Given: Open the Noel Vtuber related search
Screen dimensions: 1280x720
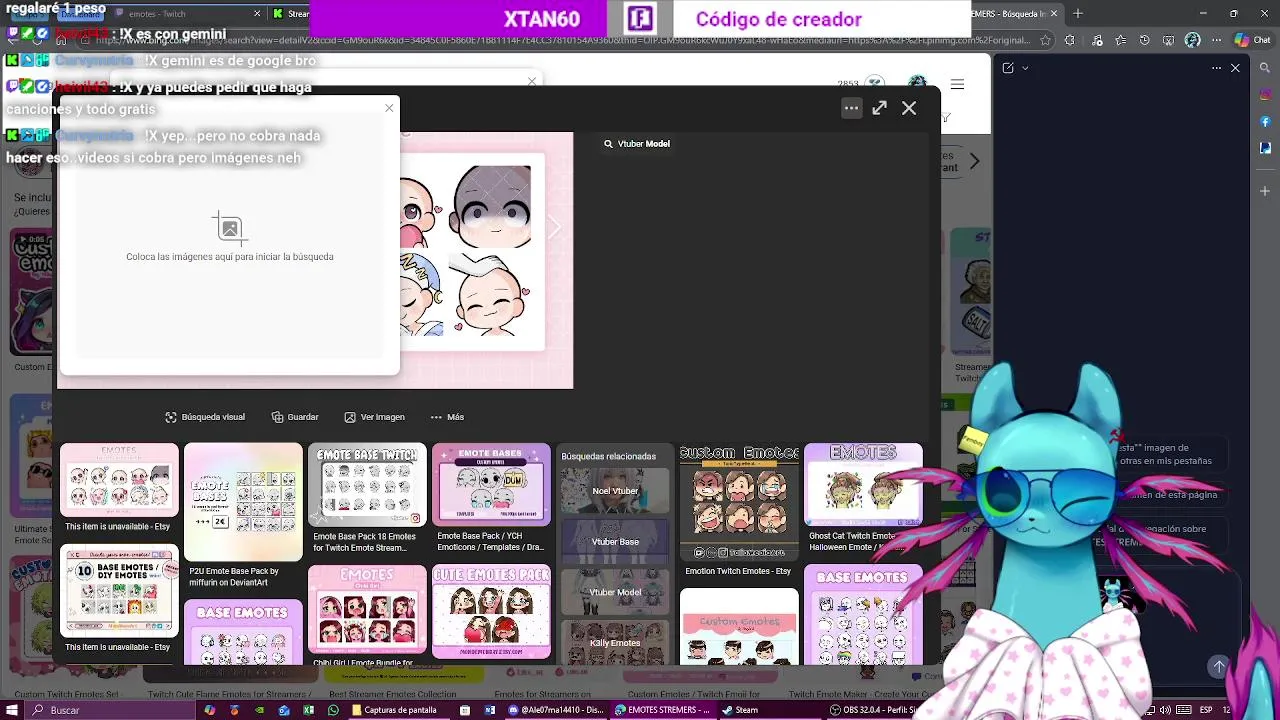Looking at the screenshot, I should click(x=615, y=491).
